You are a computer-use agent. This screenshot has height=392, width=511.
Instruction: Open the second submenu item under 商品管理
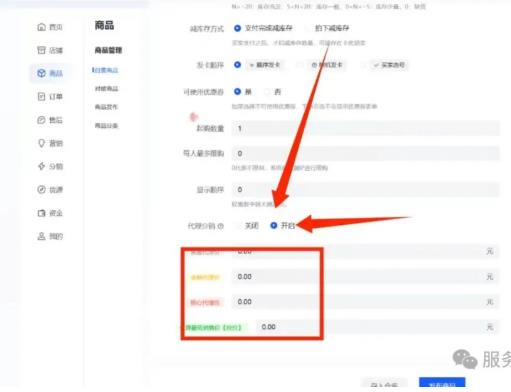tap(106, 89)
